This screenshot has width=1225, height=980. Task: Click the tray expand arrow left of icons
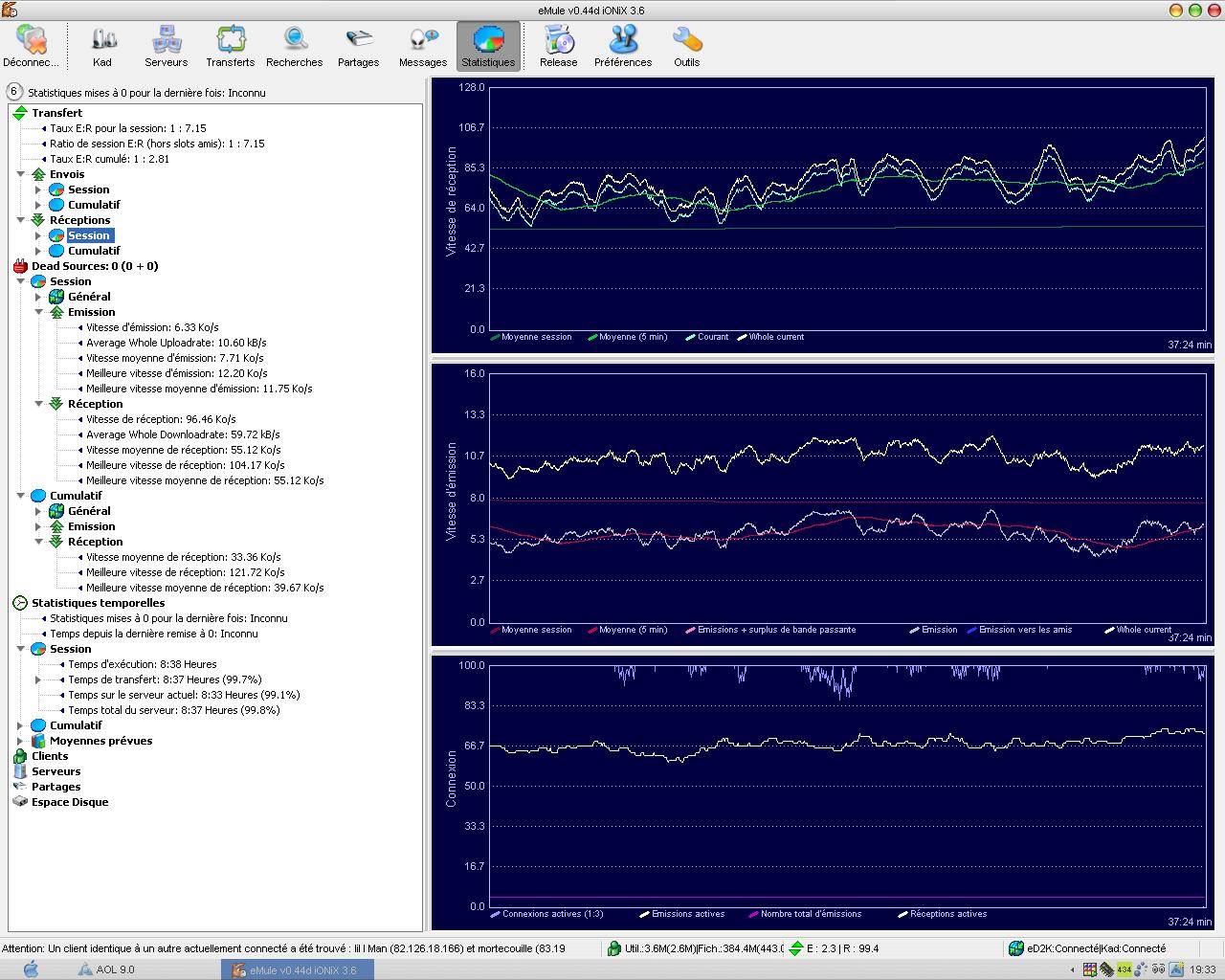point(1072,969)
